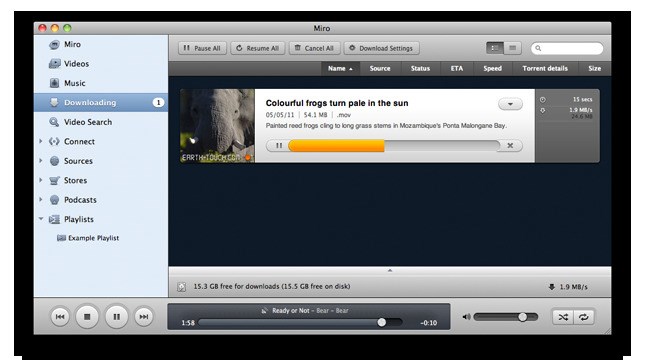Skip to the previous track

click(x=60, y=317)
